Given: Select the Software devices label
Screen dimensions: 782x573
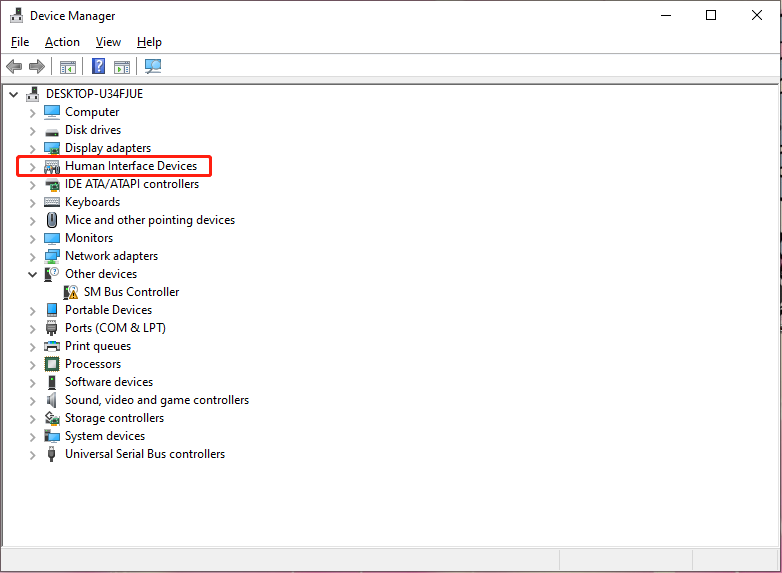Looking at the screenshot, I should click(109, 382).
